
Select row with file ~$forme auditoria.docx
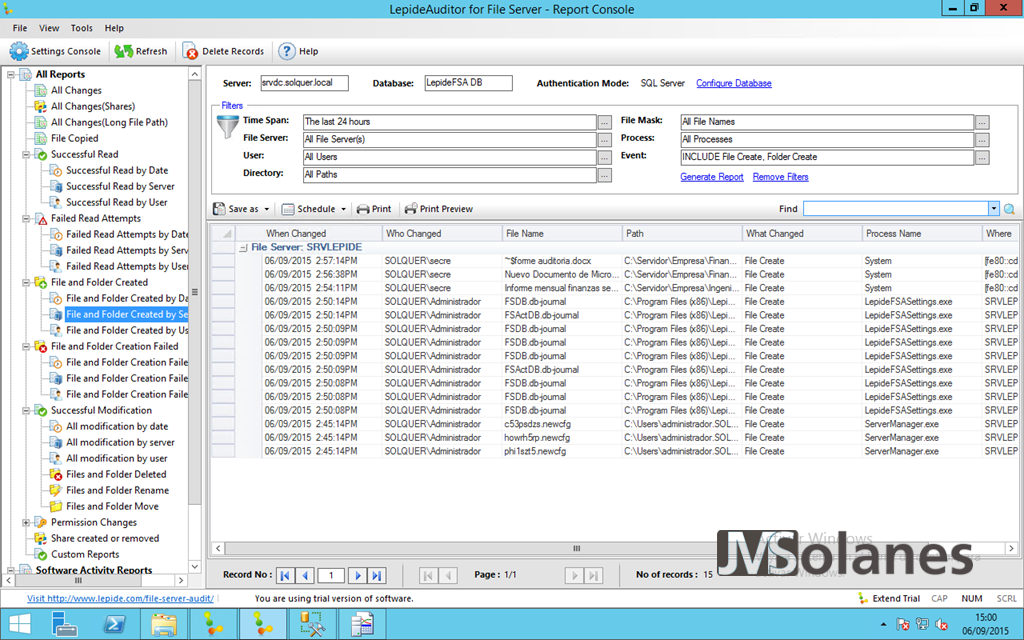pyautogui.click(x=614, y=261)
